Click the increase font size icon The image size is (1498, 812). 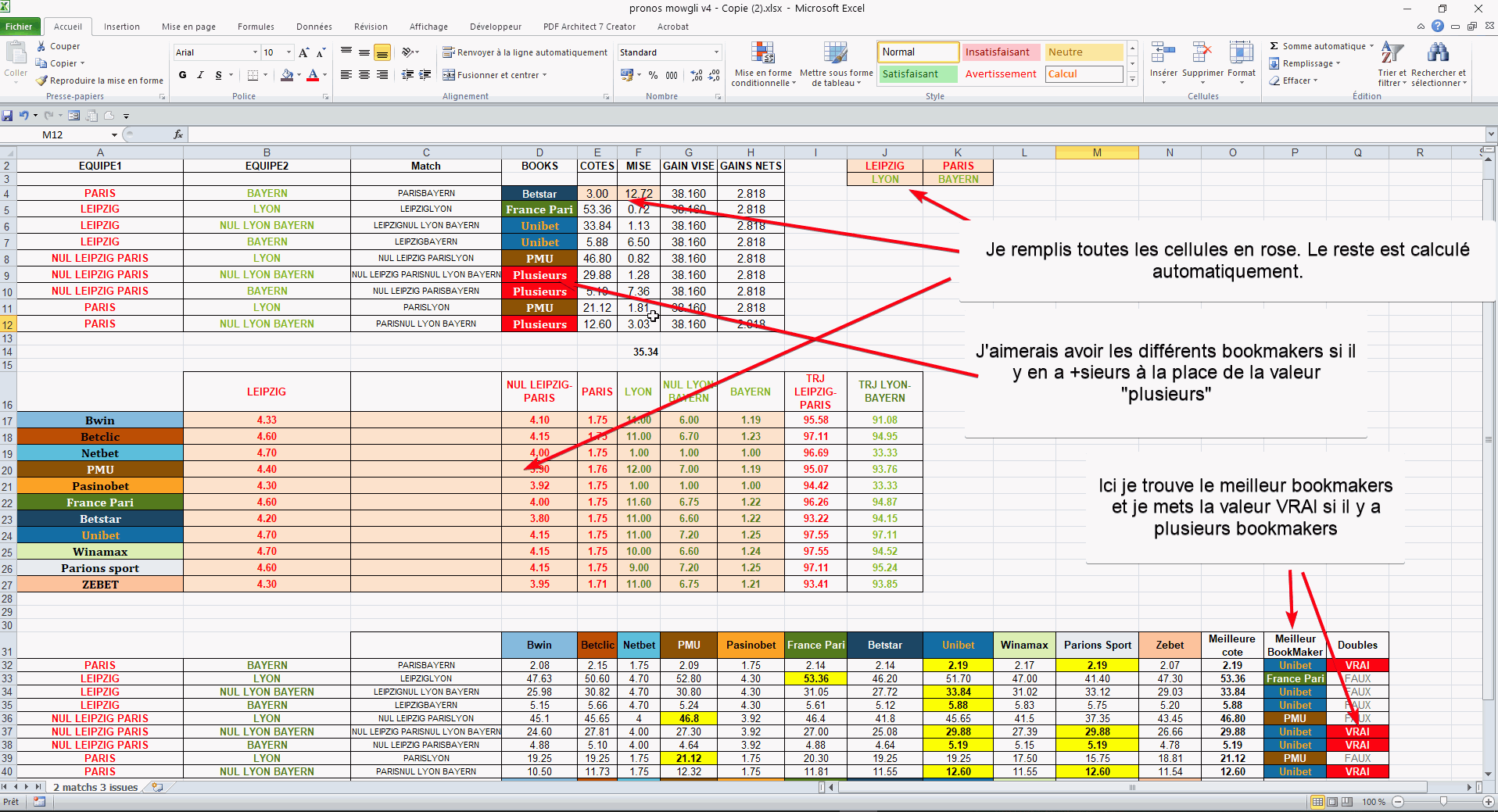(x=303, y=52)
